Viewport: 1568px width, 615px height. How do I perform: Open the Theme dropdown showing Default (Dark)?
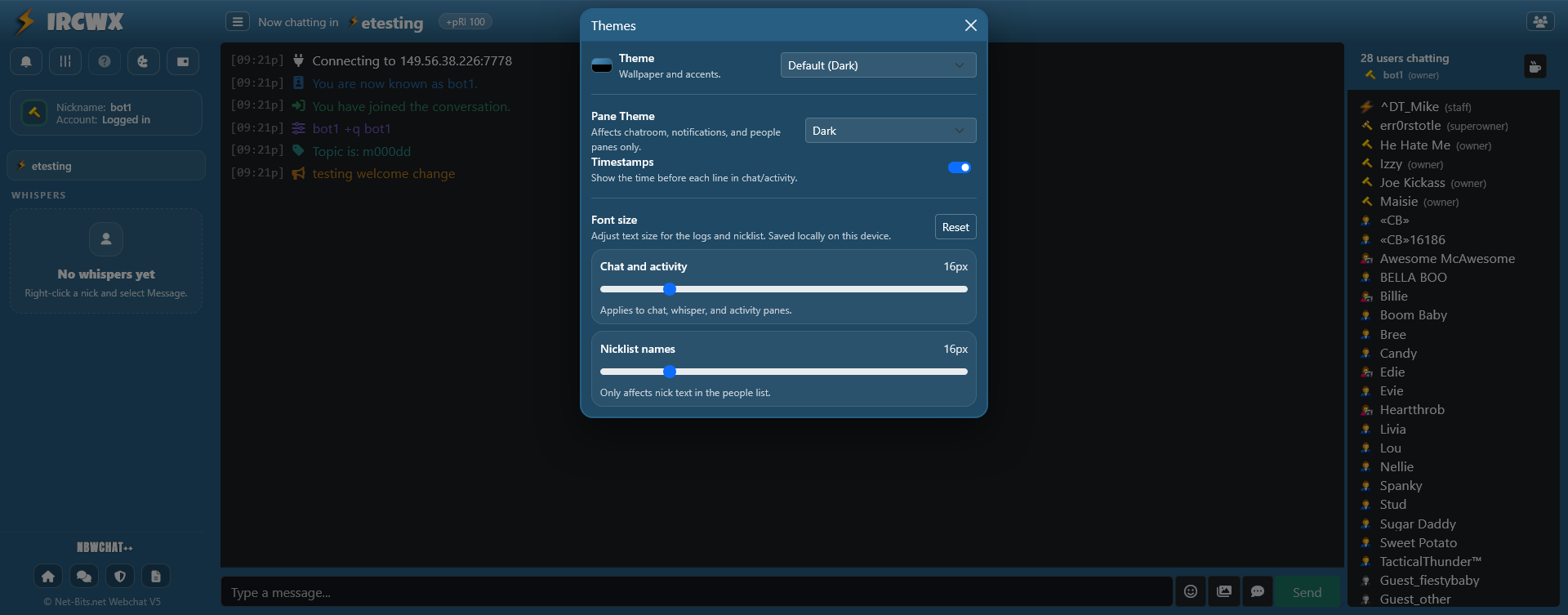(878, 65)
